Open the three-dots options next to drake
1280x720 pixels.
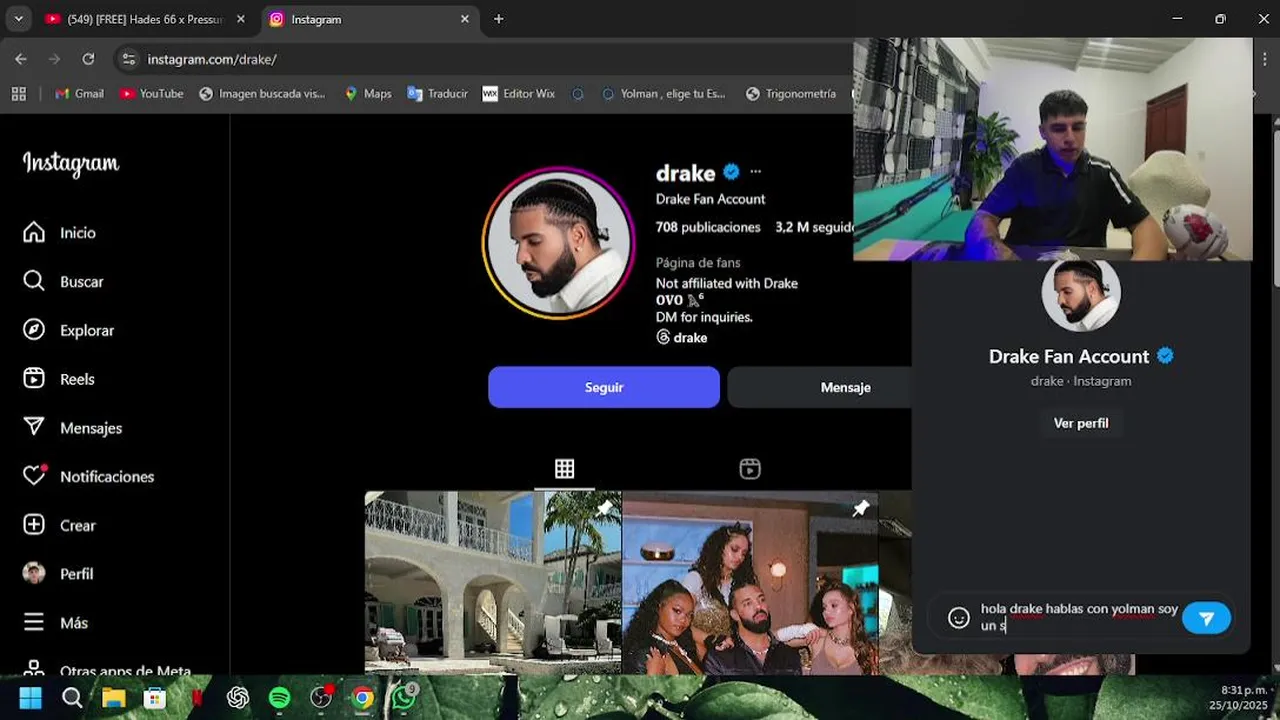(x=755, y=172)
